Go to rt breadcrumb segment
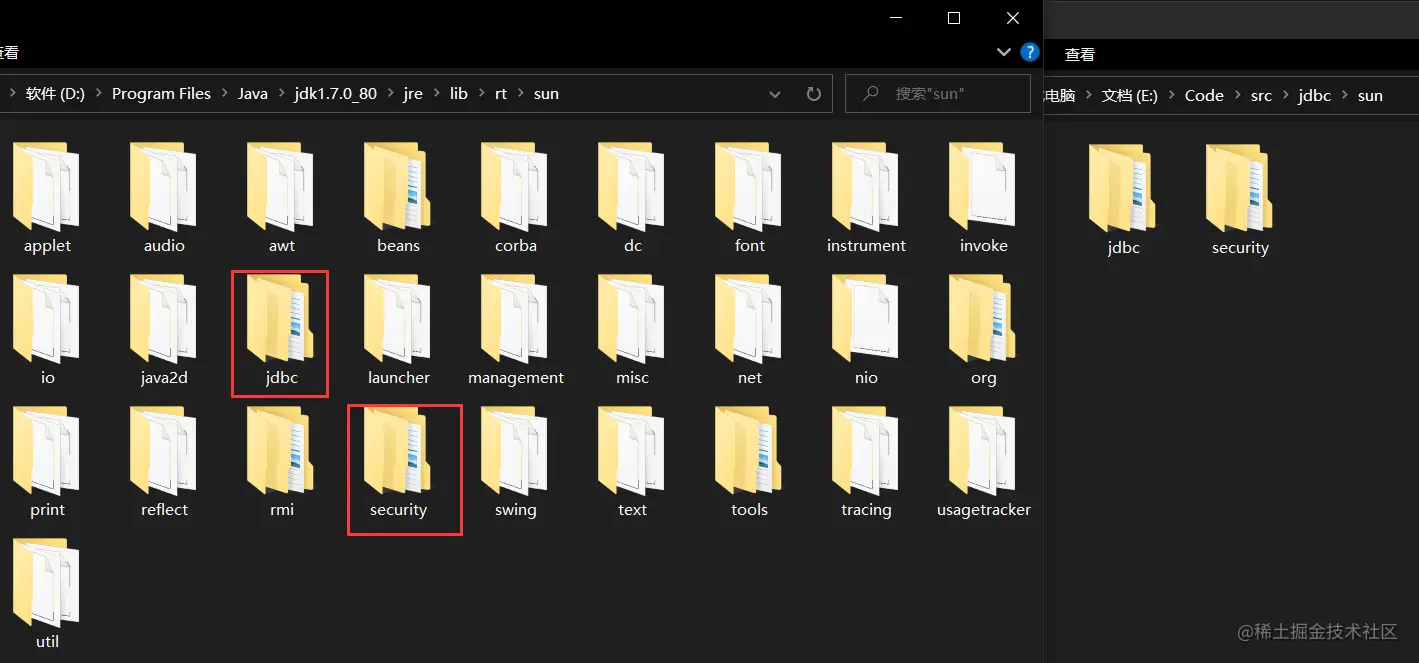Image resolution: width=1419 pixels, height=663 pixels. 501,94
